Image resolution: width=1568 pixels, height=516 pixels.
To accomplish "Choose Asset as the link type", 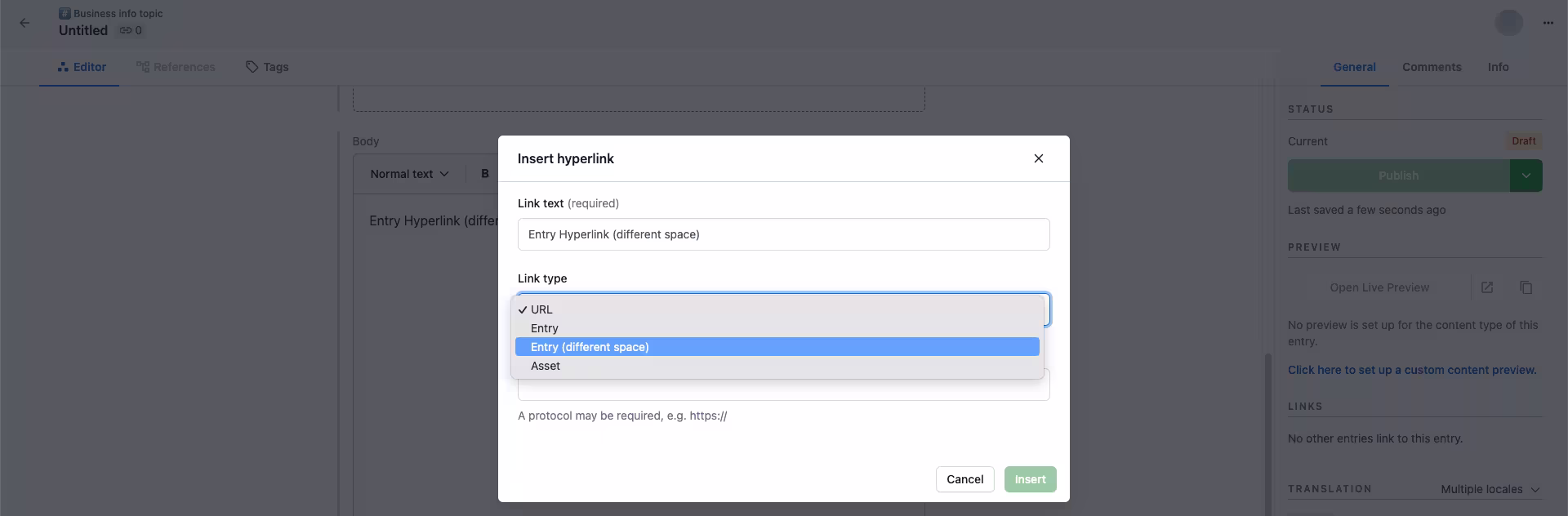I will coord(777,366).
